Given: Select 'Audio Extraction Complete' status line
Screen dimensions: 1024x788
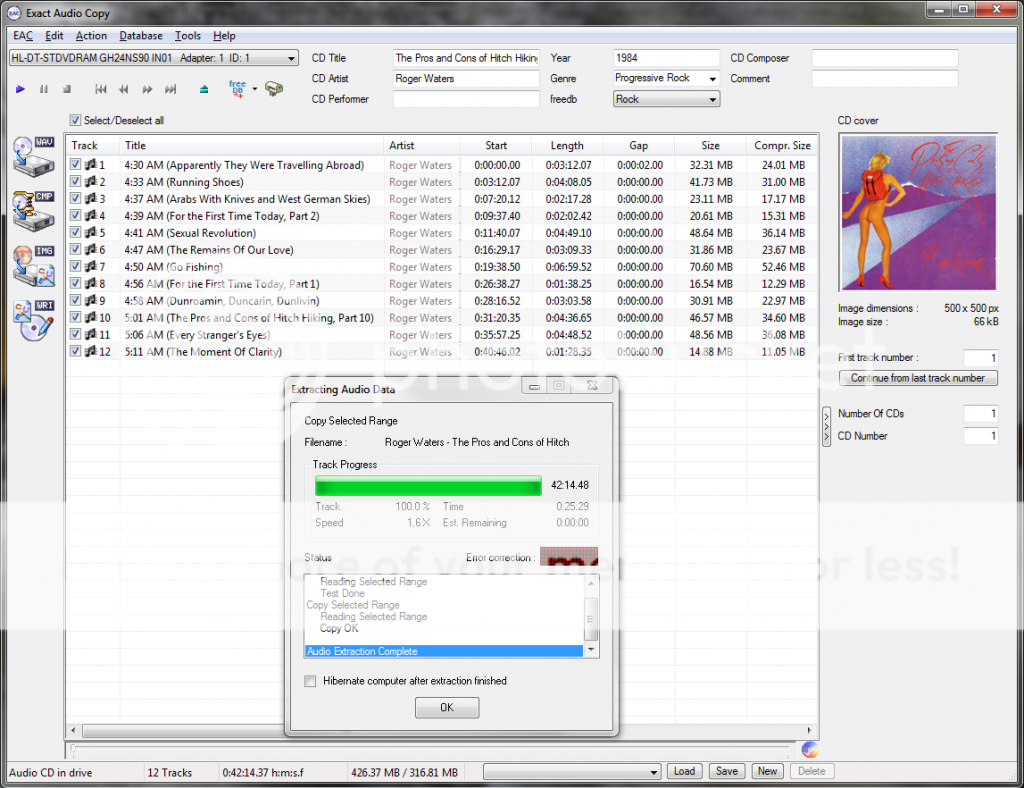Looking at the screenshot, I should pyautogui.click(x=444, y=651).
